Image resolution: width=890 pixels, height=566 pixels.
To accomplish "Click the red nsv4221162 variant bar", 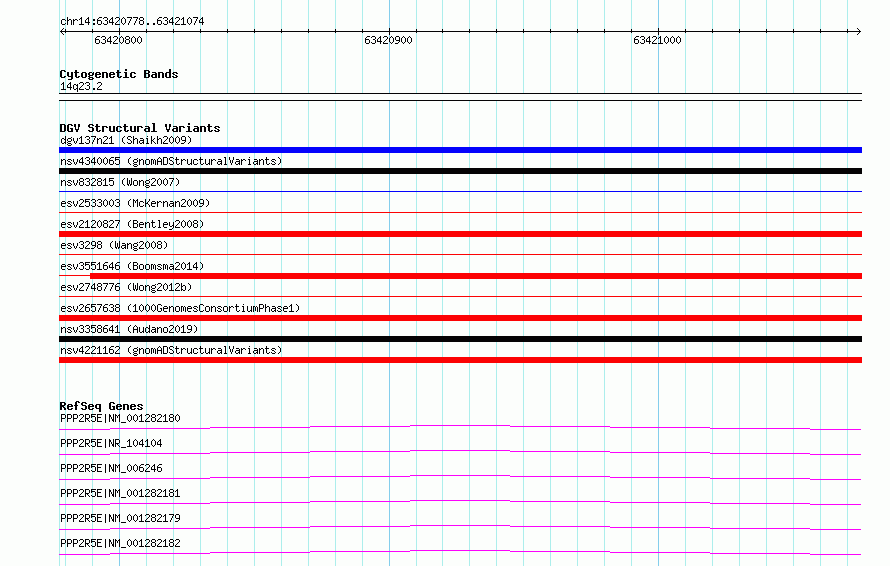I will pyautogui.click(x=460, y=360).
